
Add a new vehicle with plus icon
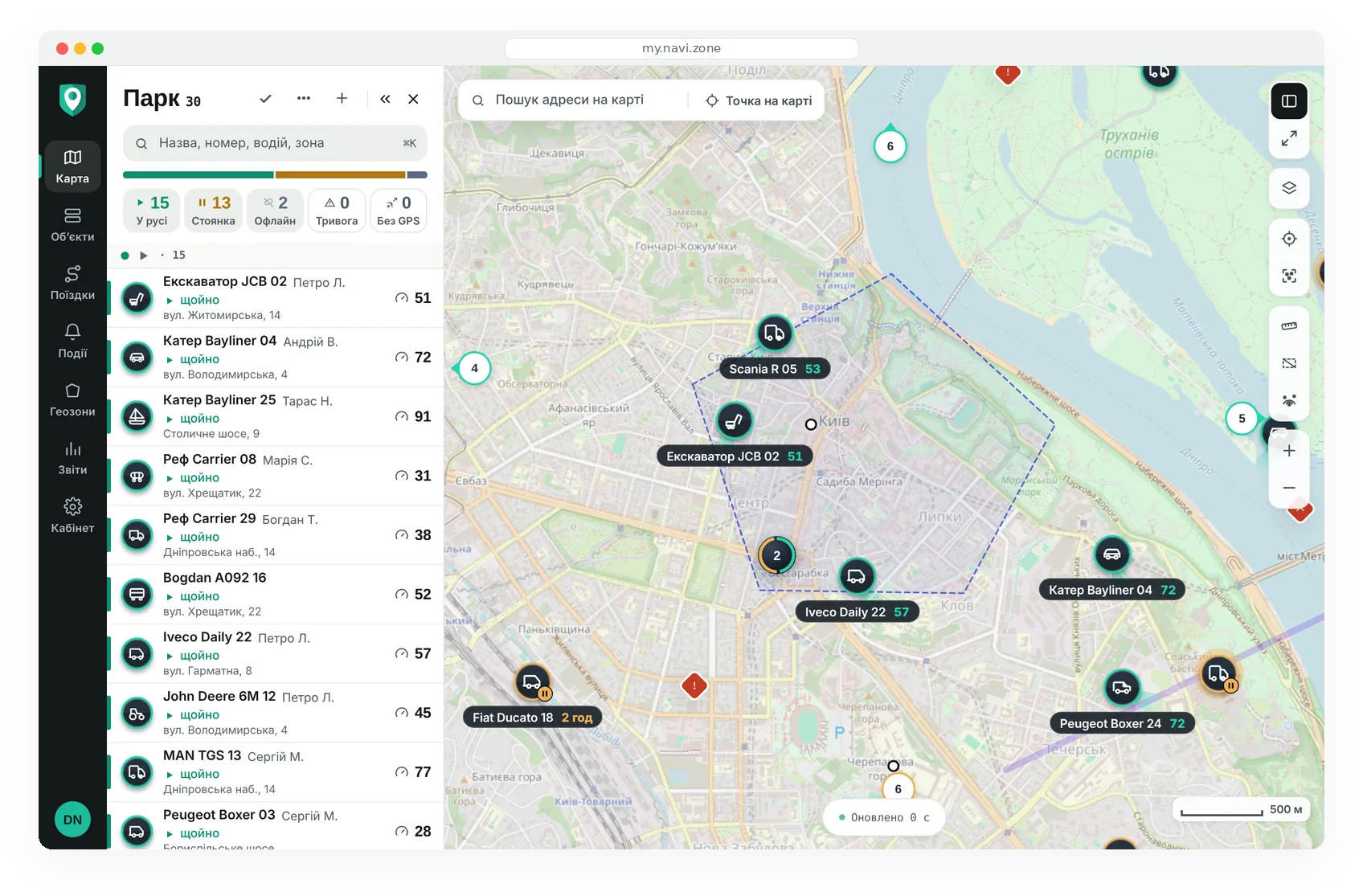tap(342, 98)
